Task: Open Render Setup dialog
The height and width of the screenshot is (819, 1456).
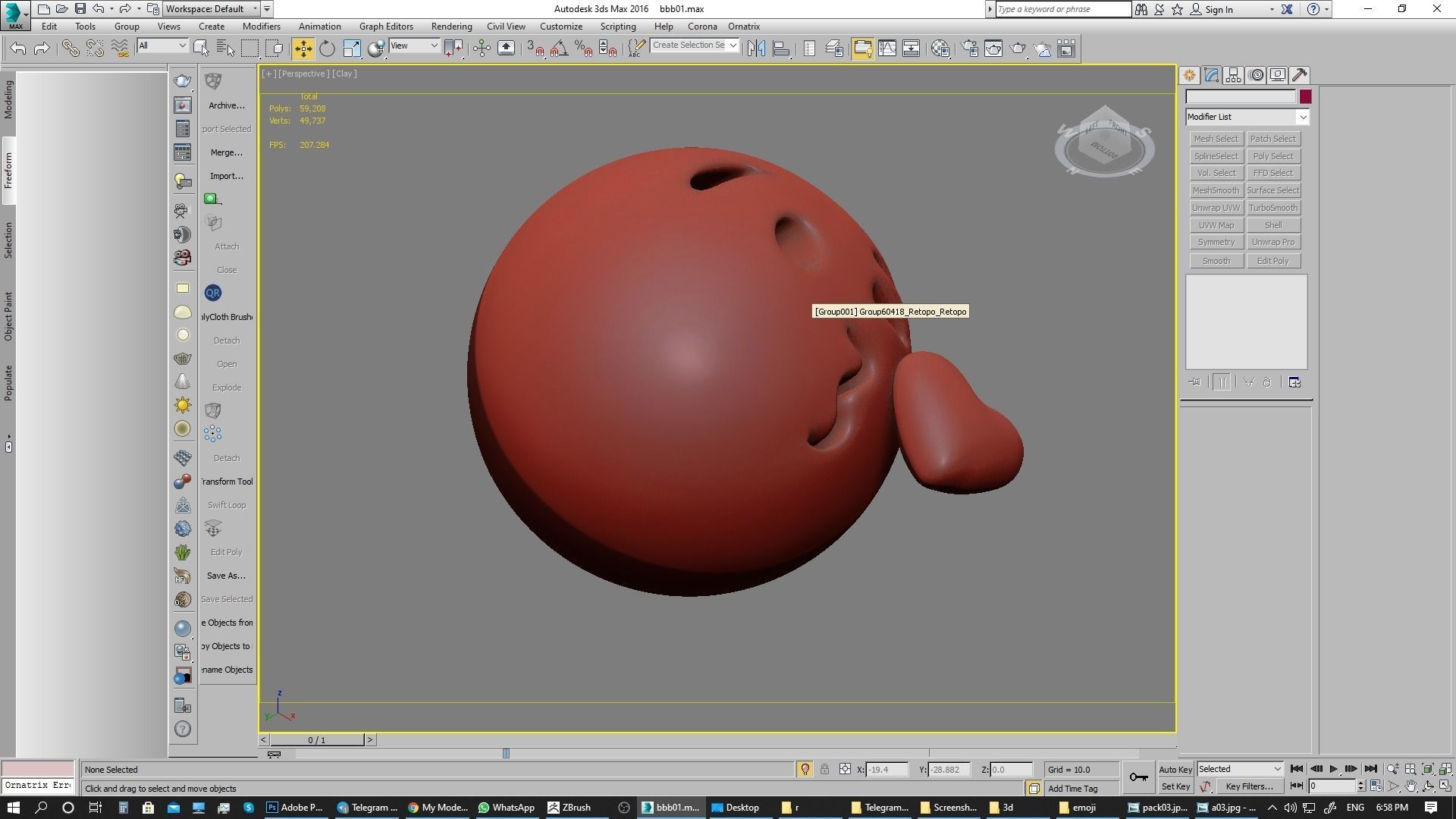Action: [969, 49]
